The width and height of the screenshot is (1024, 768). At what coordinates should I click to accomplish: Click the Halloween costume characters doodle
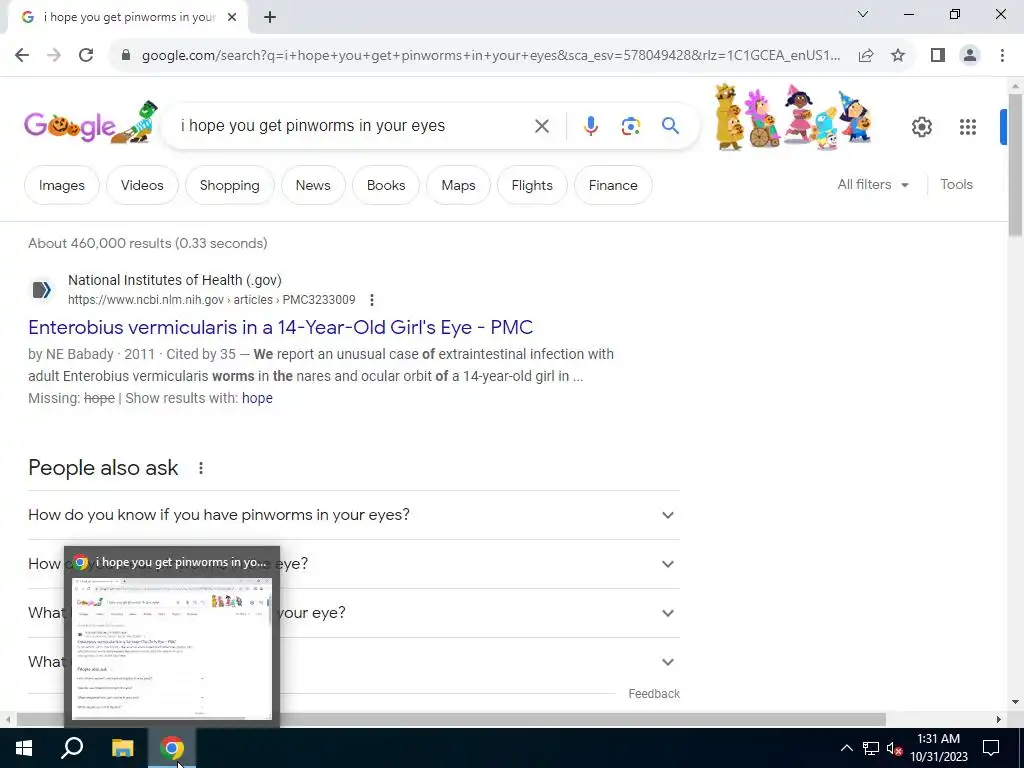pos(793,118)
